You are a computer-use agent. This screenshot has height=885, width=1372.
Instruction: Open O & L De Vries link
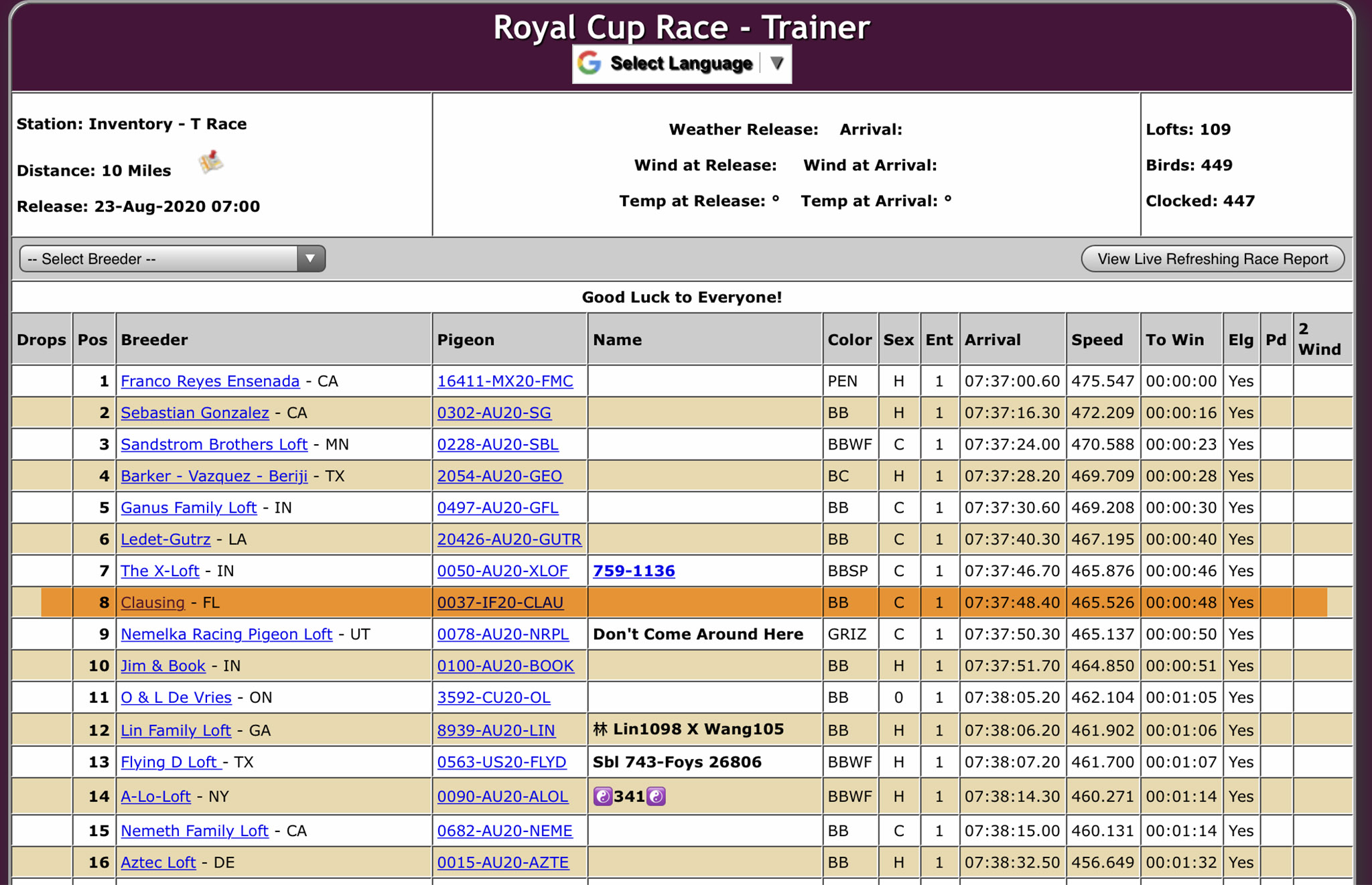click(176, 697)
